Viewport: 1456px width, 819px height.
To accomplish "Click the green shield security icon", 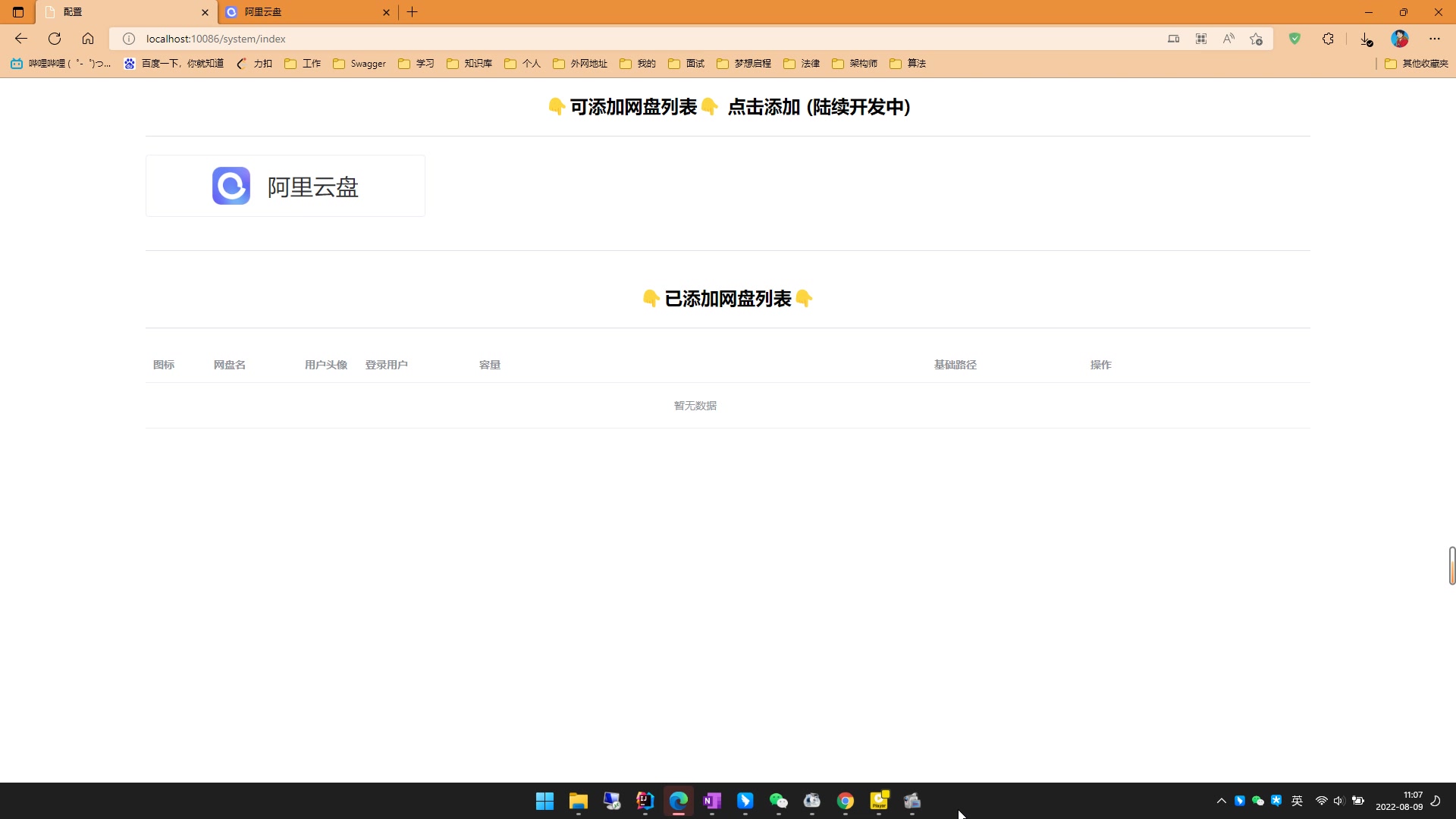I will click(x=1294, y=39).
